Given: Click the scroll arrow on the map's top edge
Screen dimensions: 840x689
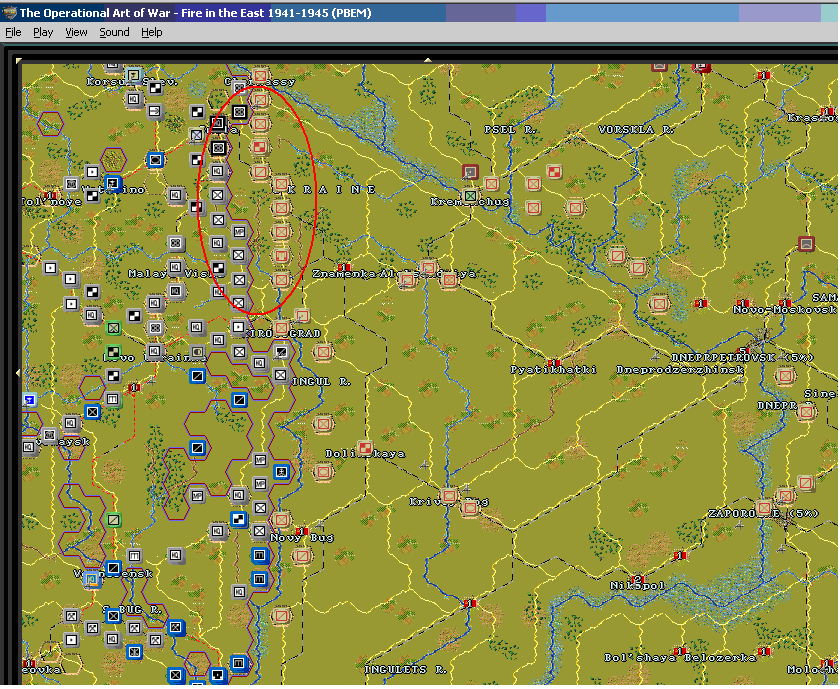Looking at the screenshot, I should pos(428,60).
